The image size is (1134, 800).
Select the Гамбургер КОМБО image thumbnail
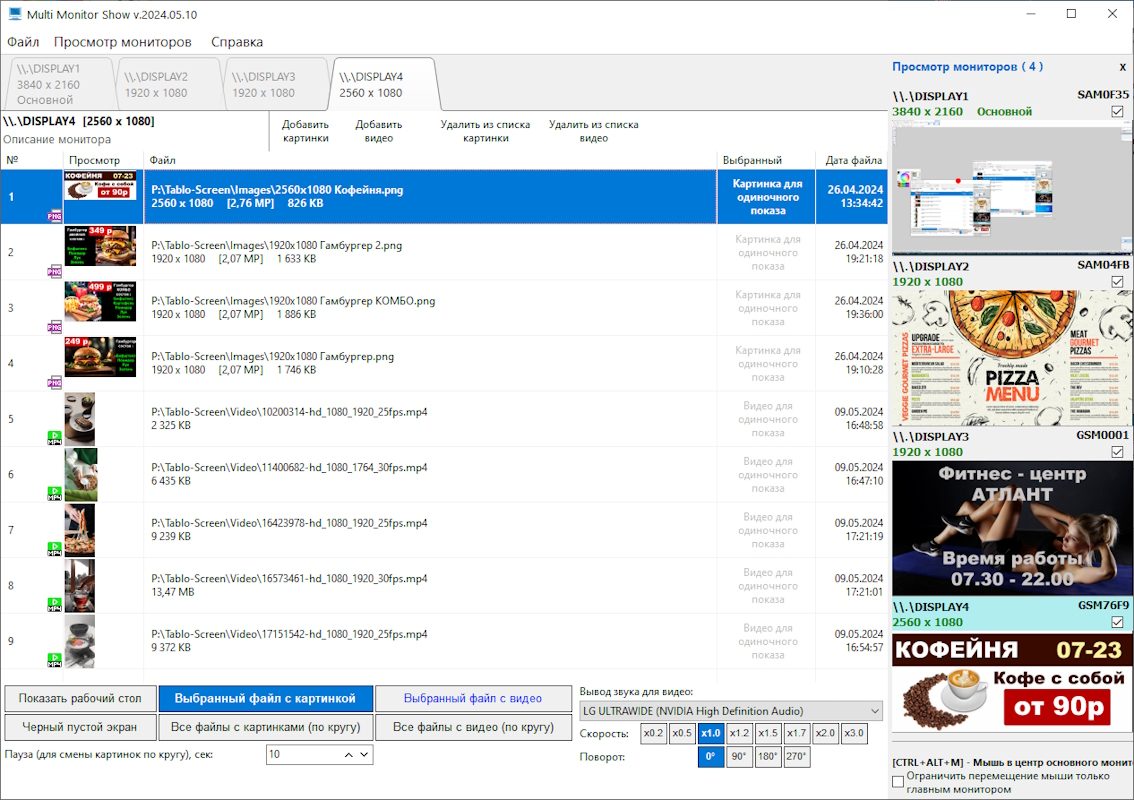(x=100, y=301)
